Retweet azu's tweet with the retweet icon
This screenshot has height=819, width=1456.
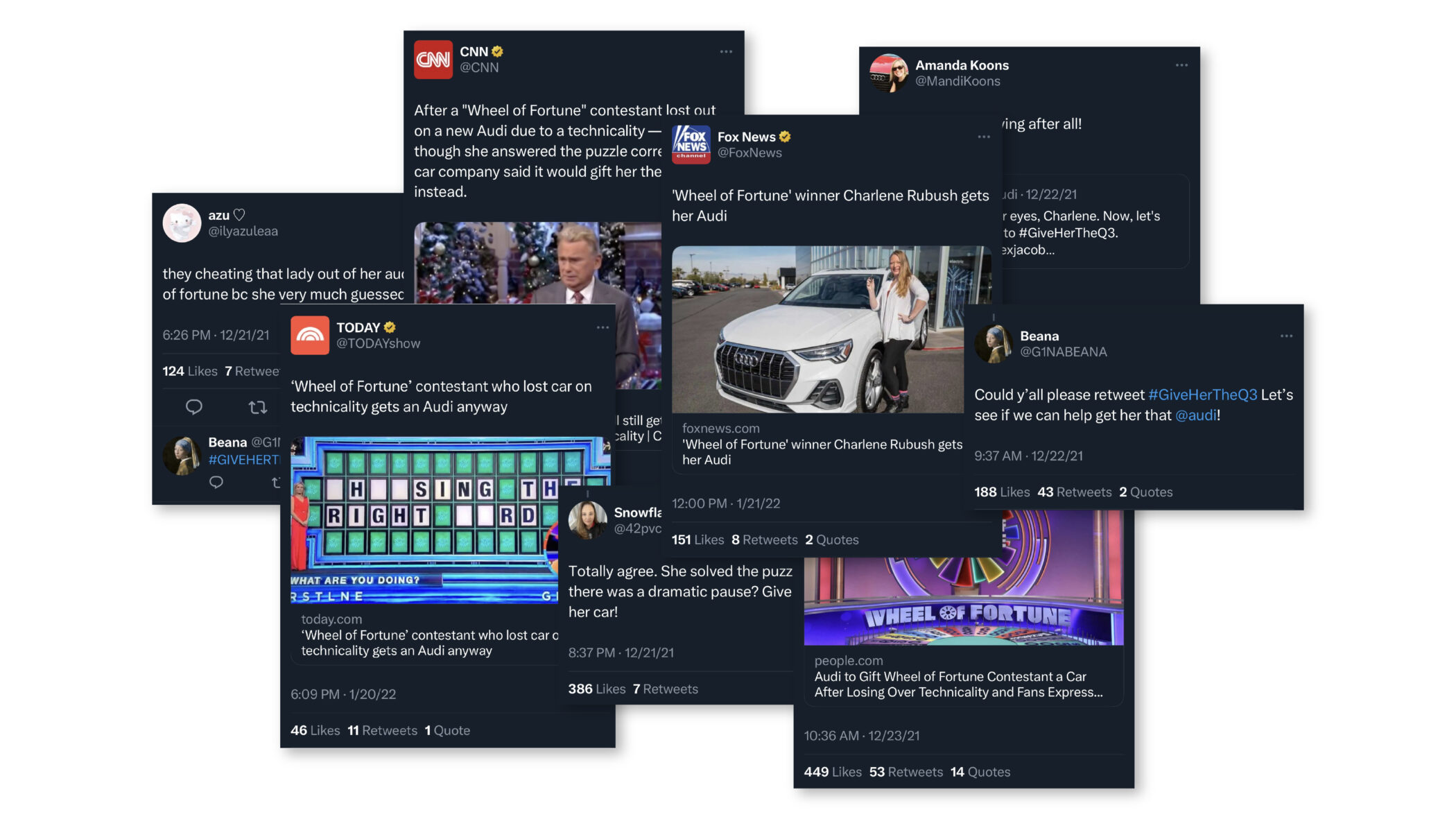pos(258,407)
